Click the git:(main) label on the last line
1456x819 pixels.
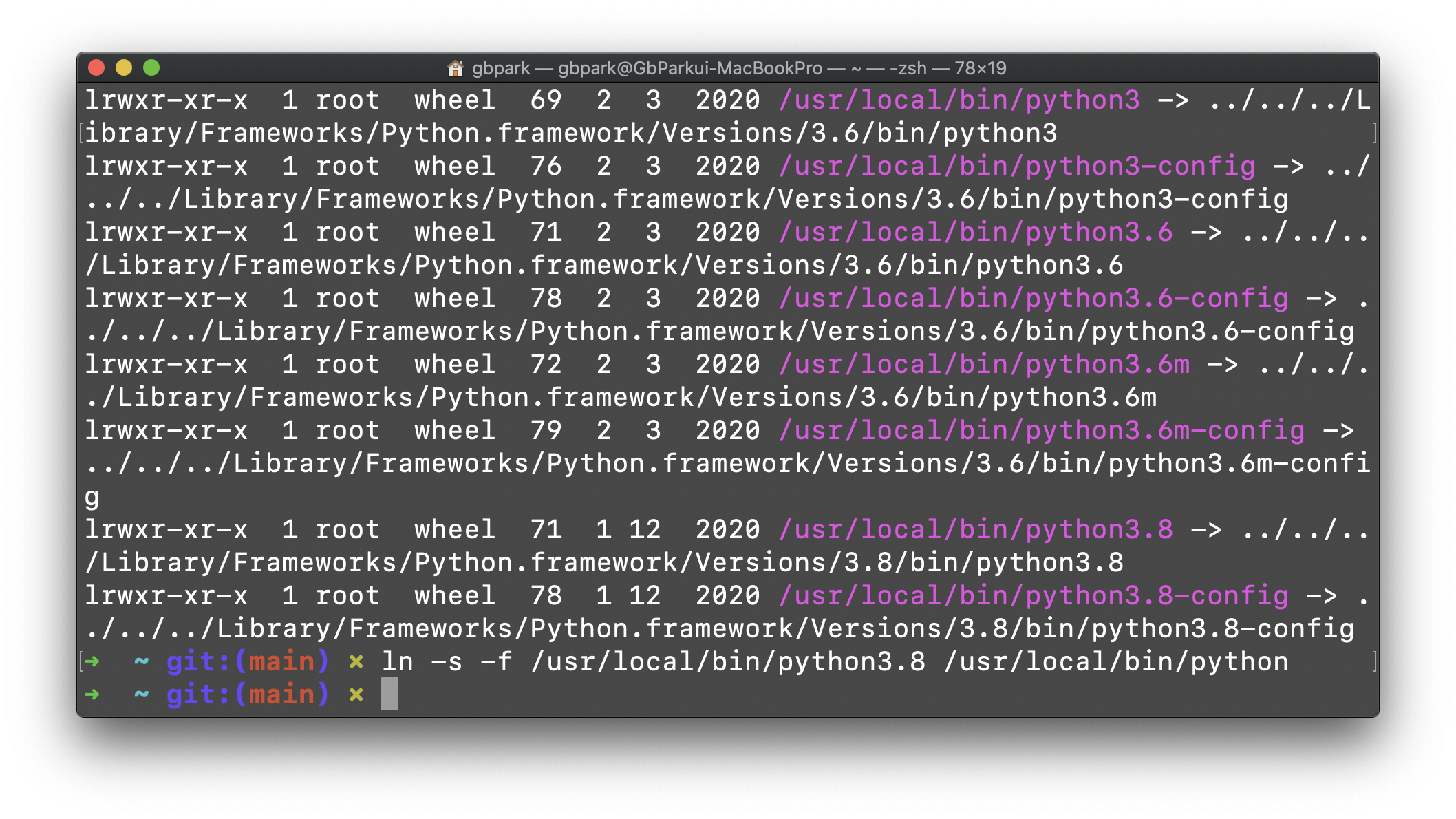coord(248,694)
